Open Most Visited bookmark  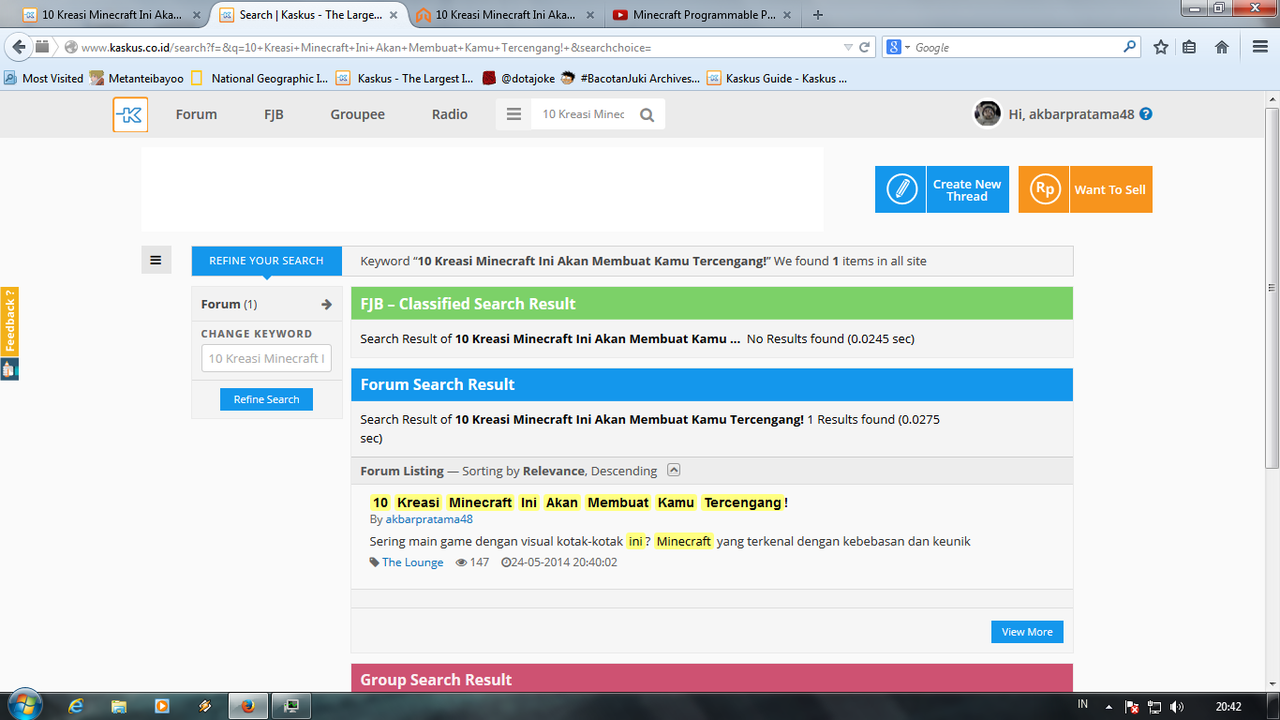[45, 78]
